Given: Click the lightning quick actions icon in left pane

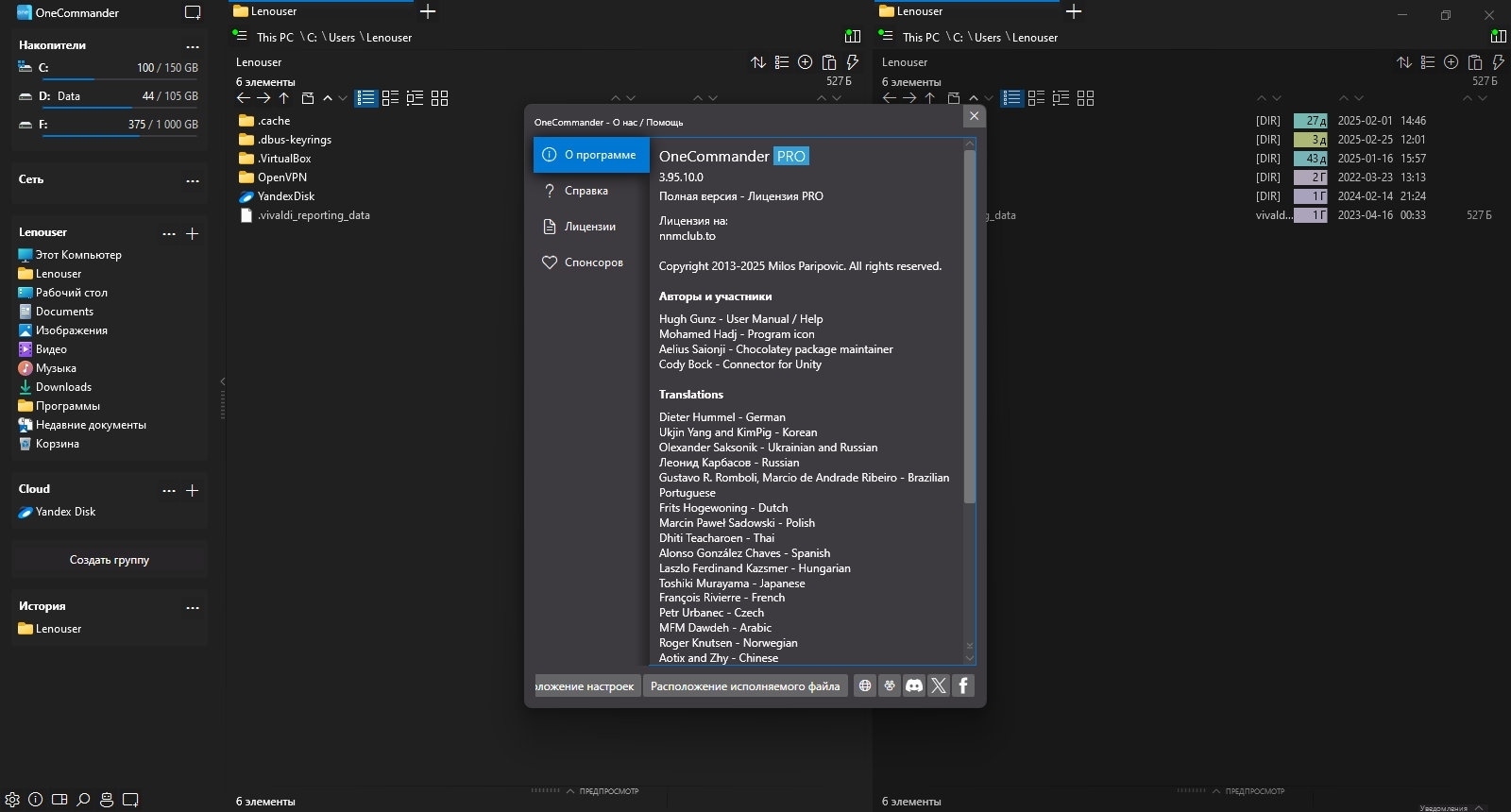Looking at the screenshot, I should coord(853,62).
